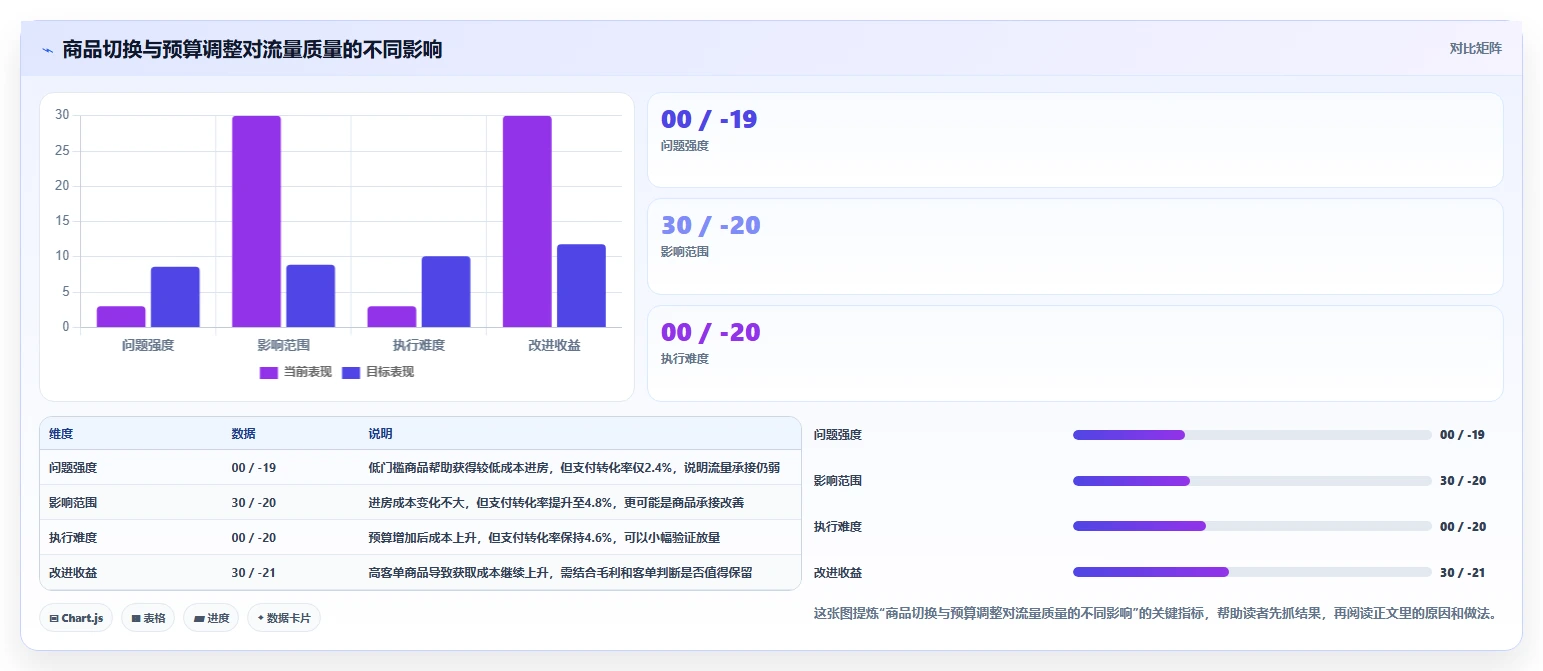Click the title 商品切换与预算调整对流量质量的不同影响
The width and height of the screenshot is (1543, 671).
tap(252, 49)
